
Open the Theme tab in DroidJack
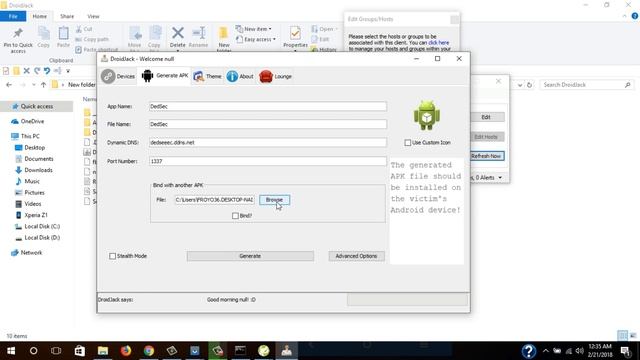(x=207, y=76)
